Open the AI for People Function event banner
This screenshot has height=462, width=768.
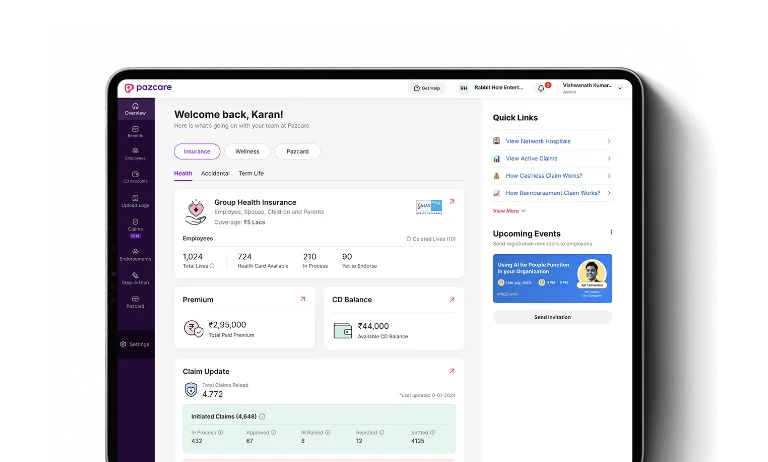(x=552, y=278)
